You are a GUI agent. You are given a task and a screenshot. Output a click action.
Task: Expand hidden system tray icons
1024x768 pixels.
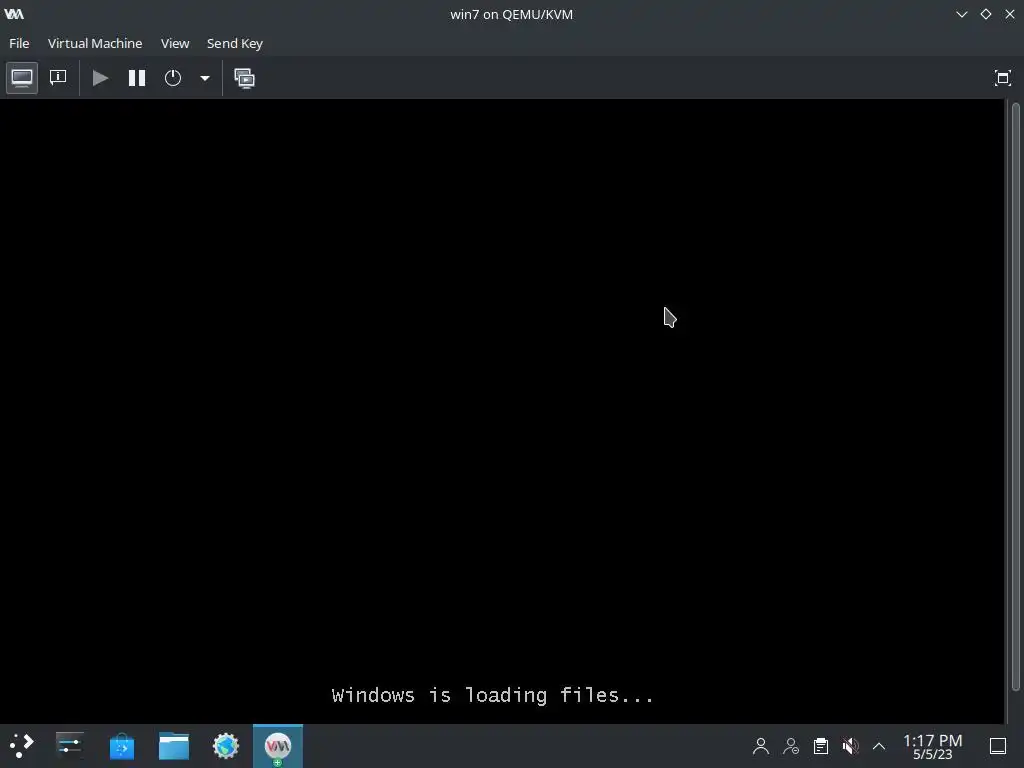[x=879, y=746]
